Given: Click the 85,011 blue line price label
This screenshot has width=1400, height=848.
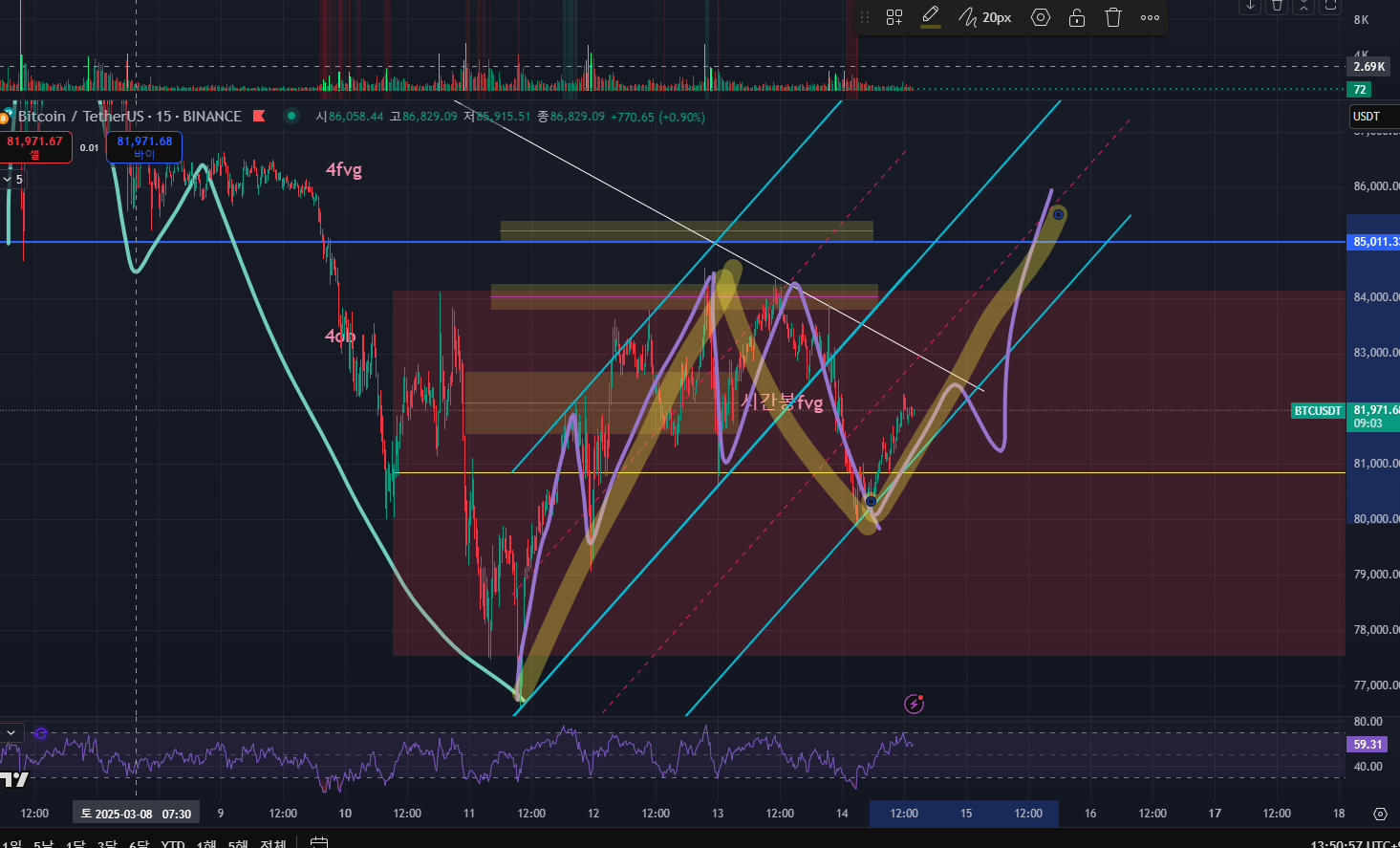Looking at the screenshot, I should (x=1373, y=242).
